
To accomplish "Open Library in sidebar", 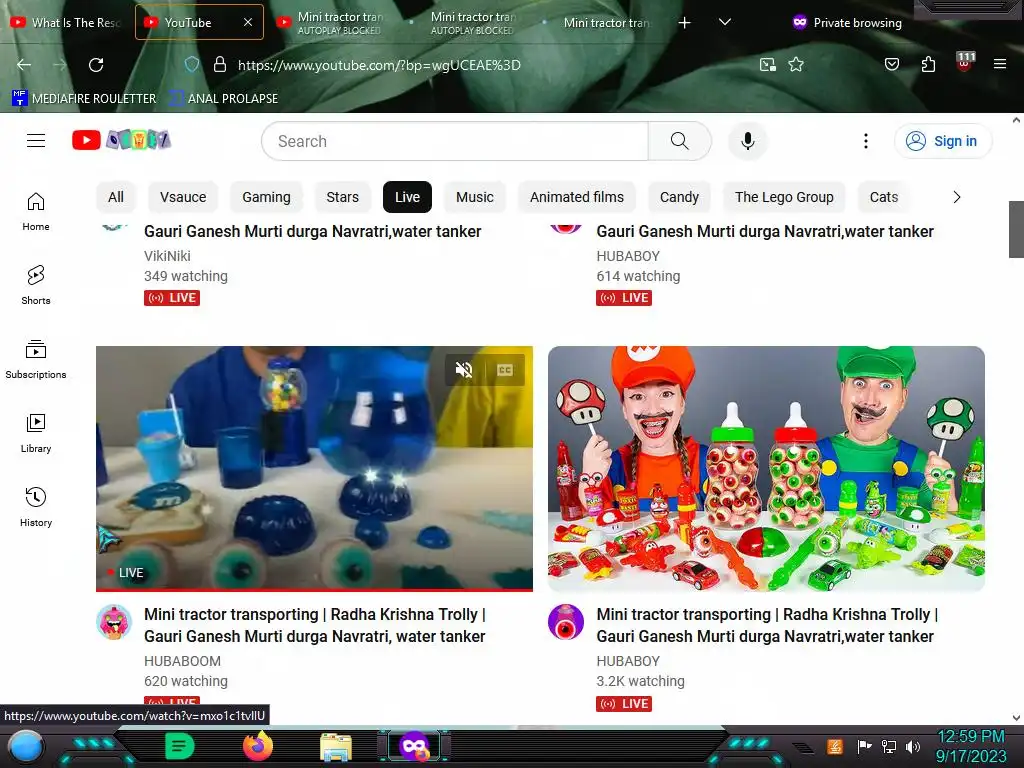I will tap(36, 433).
